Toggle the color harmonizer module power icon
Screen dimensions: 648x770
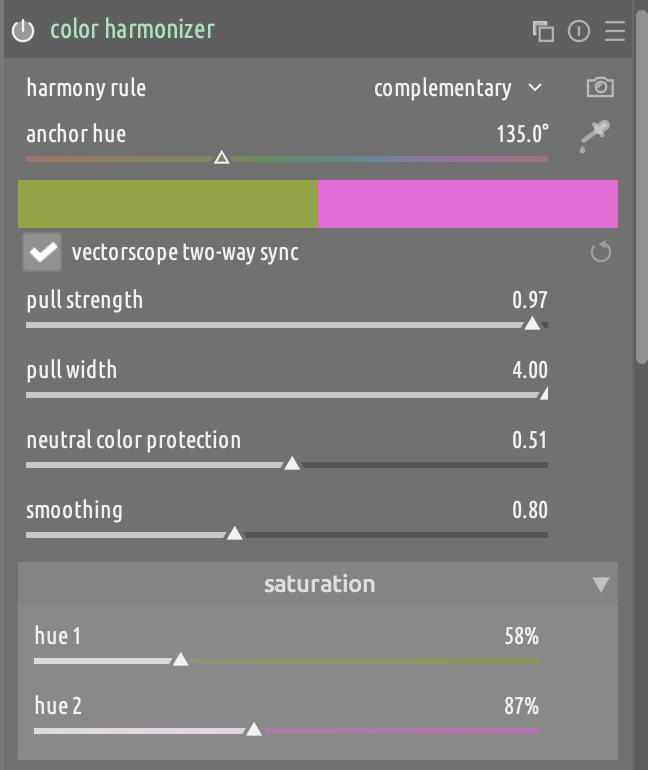(22, 31)
